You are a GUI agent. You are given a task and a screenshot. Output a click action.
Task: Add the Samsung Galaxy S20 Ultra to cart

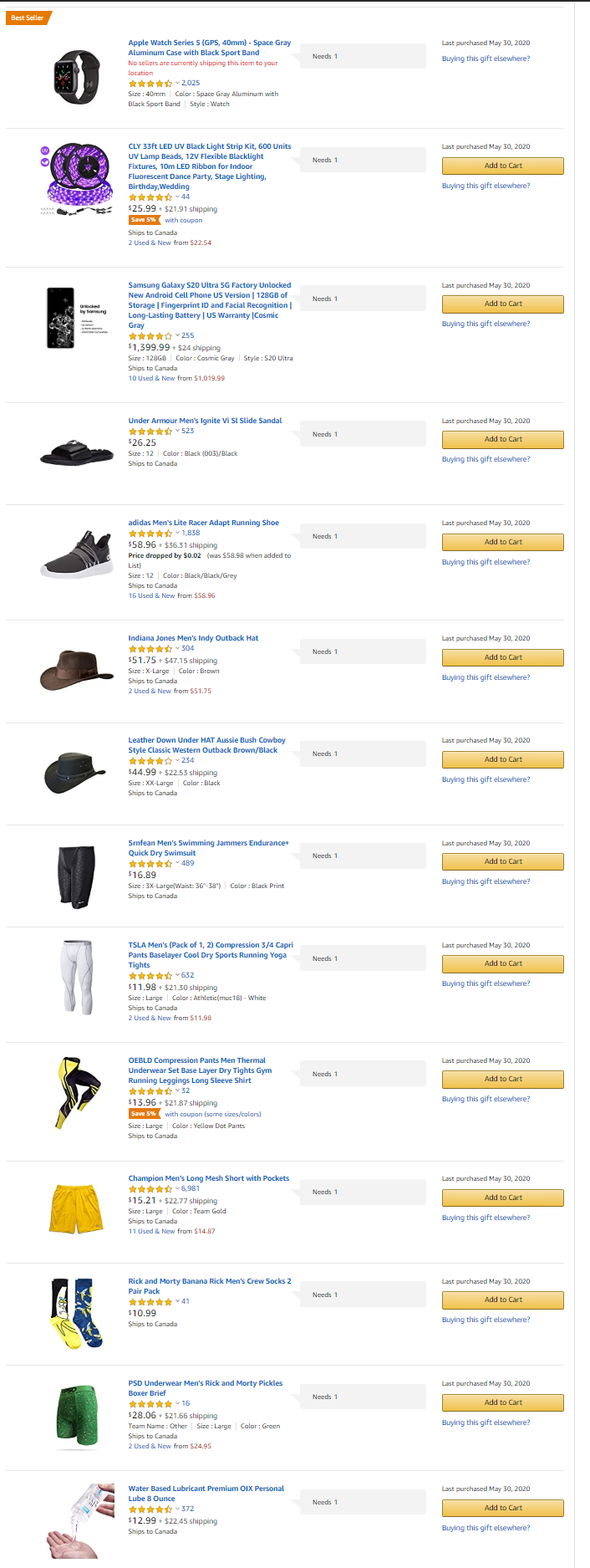(x=503, y=304)
